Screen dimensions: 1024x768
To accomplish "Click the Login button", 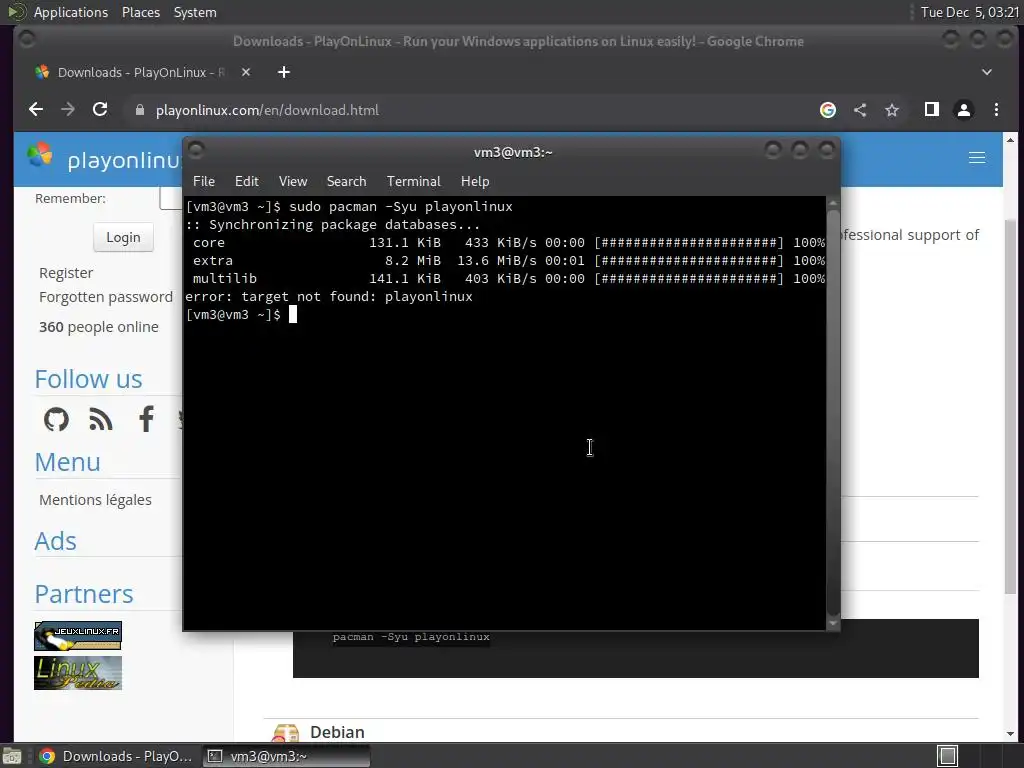I will pos(123,238).
